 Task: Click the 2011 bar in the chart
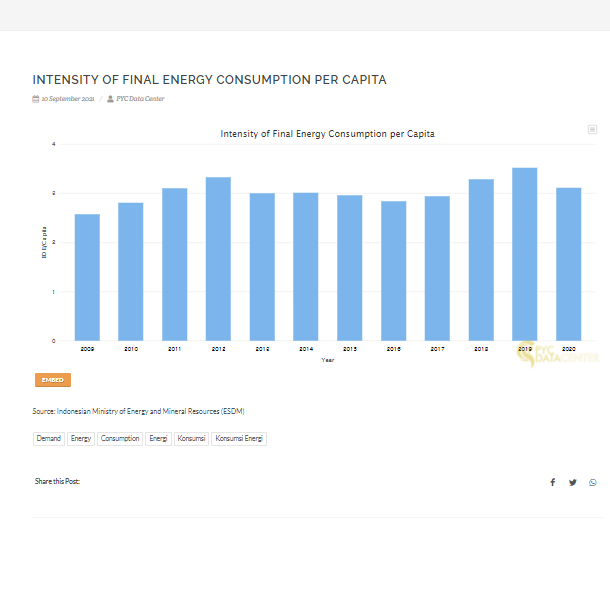click(x=175, y=265)
